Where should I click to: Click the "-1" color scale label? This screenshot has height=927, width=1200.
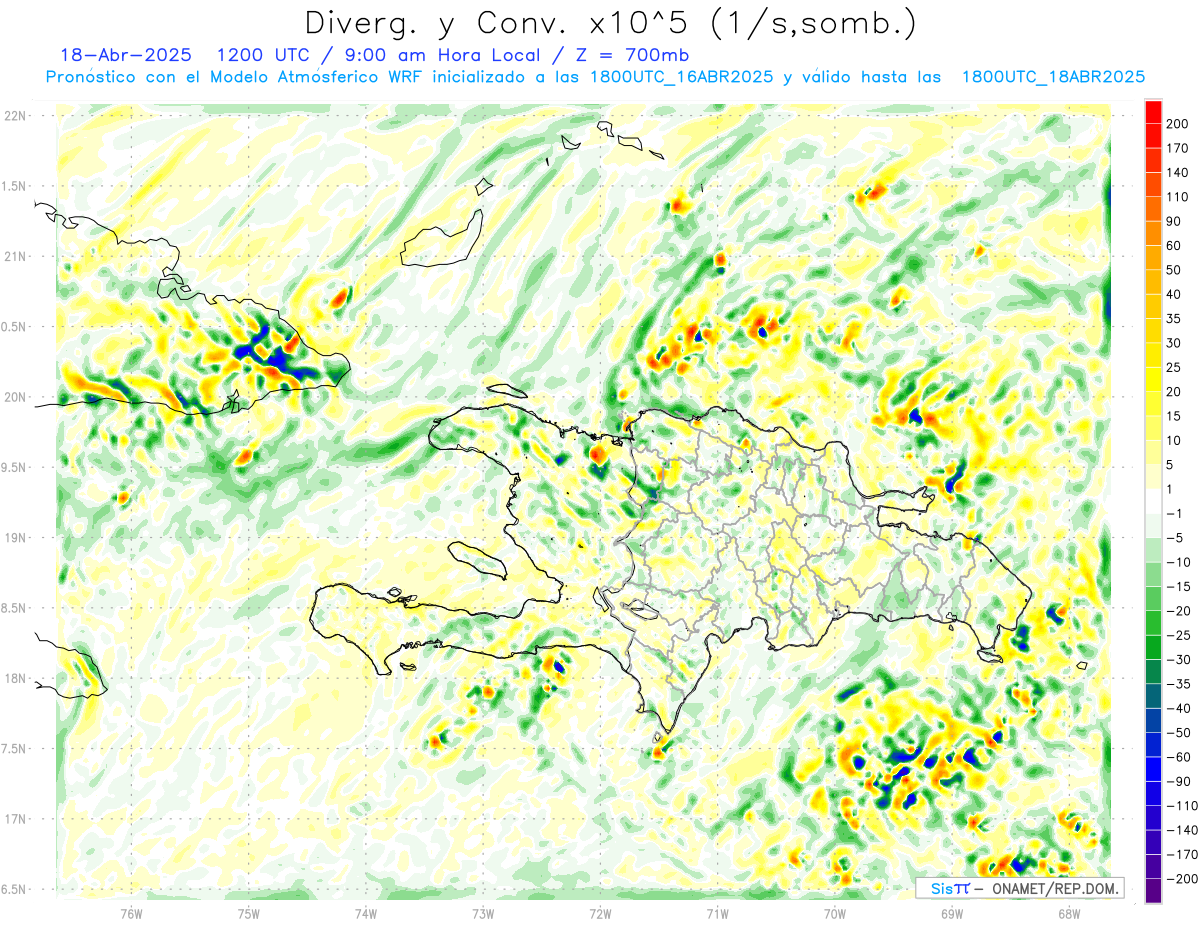click(x=1175, y=514)
